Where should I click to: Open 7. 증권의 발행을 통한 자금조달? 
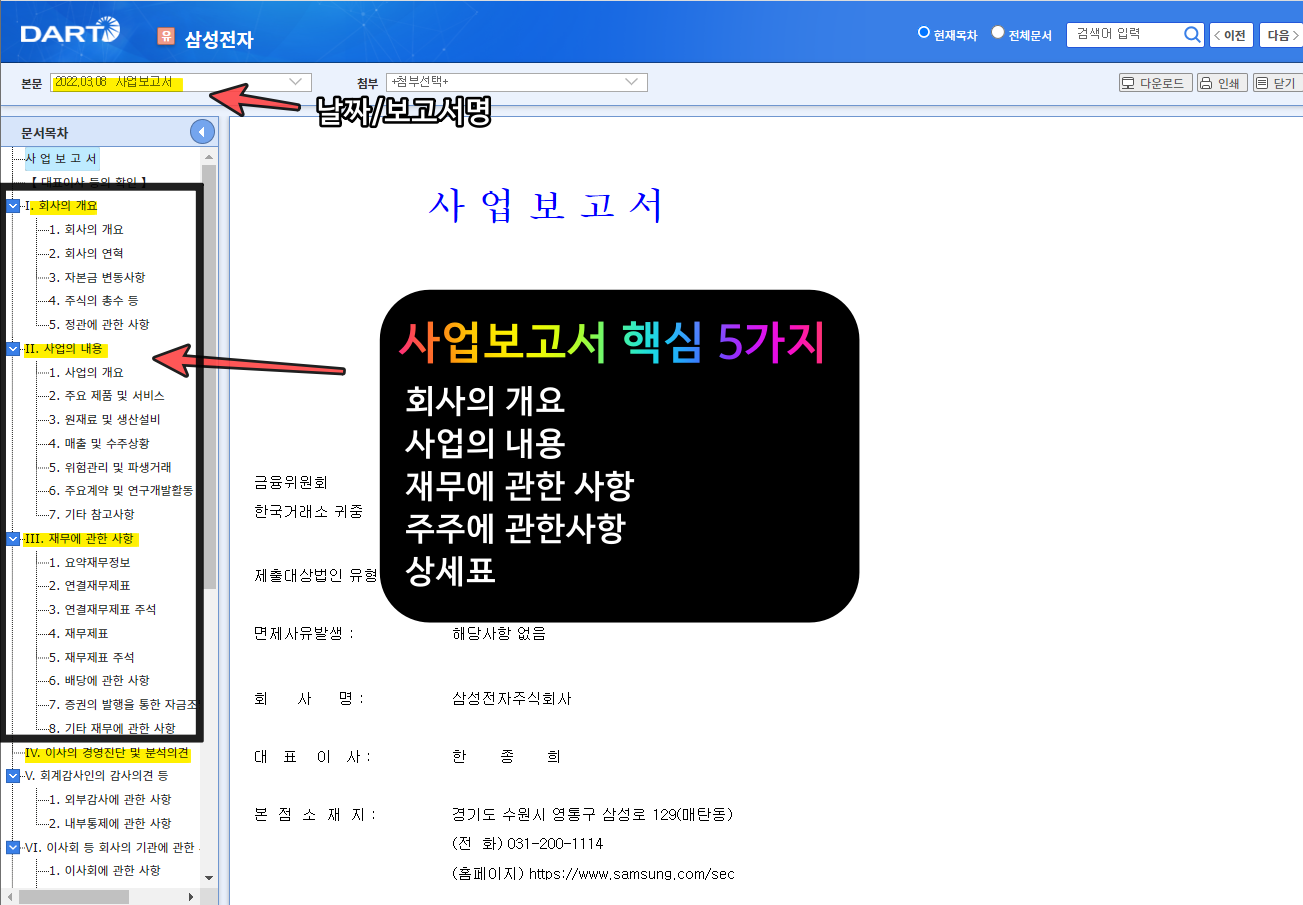123,705
